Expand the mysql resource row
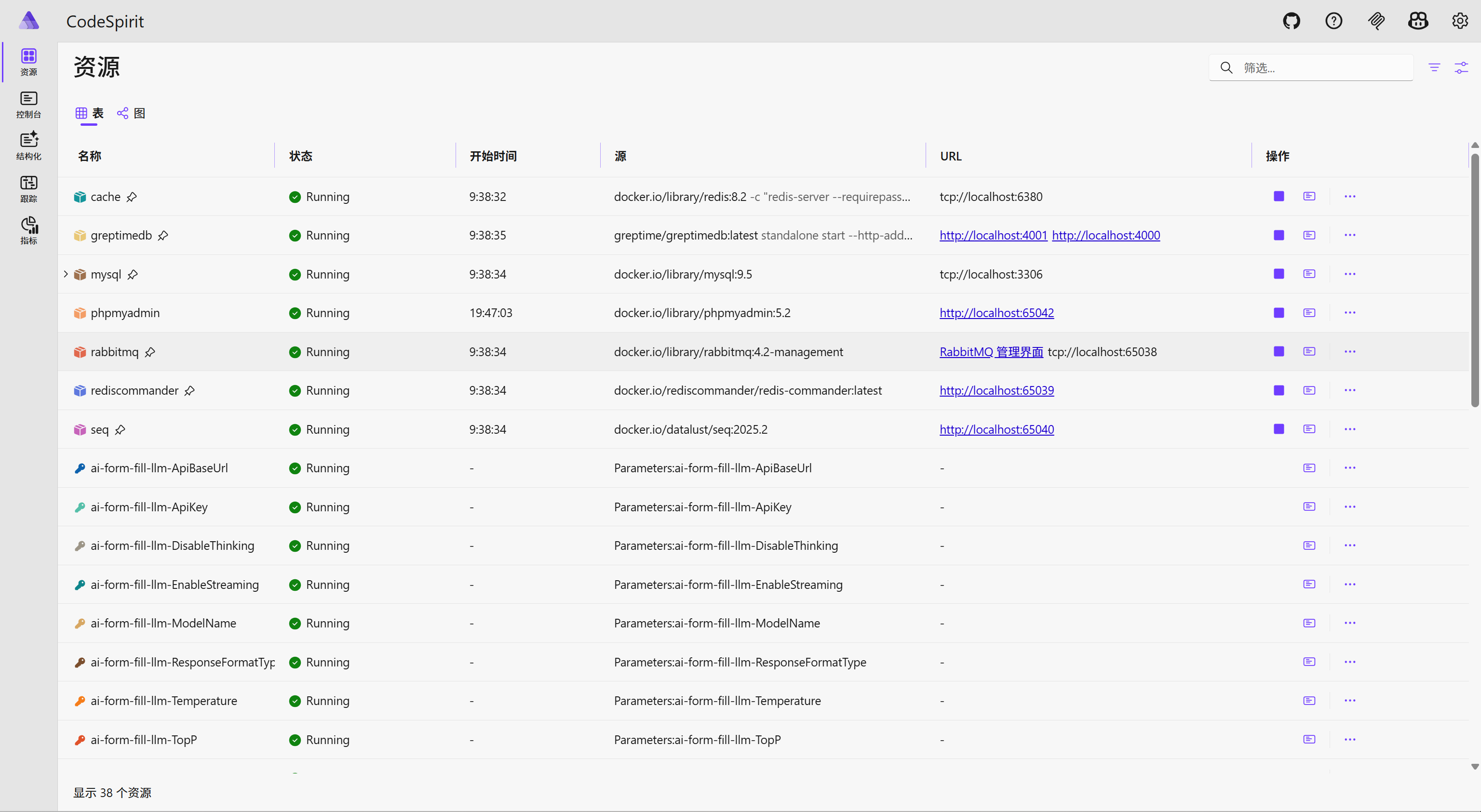Viewport: 1481px width, 812px height. (x=66, y=274)
